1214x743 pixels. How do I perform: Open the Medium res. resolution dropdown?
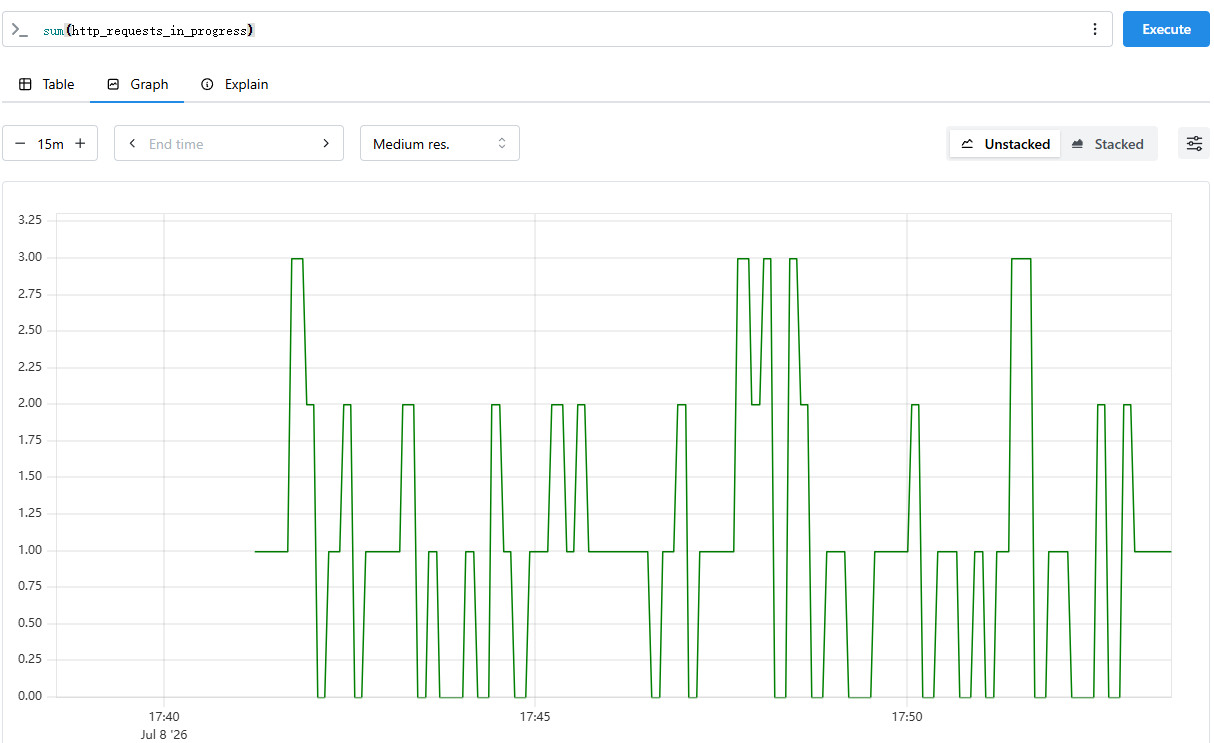tap(440, 143)
